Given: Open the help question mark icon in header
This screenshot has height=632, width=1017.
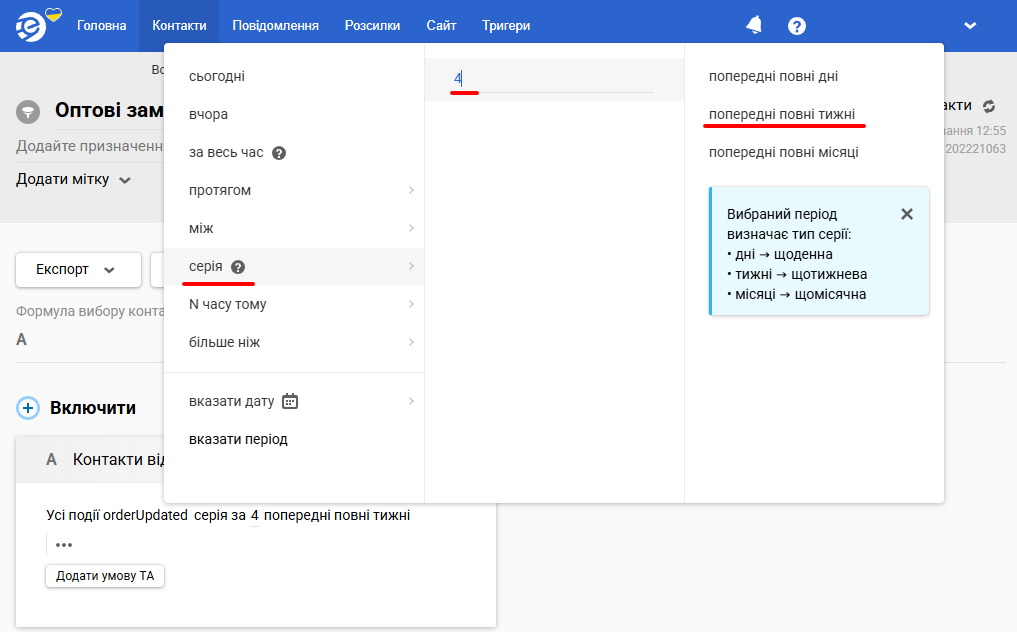Looking at the screenshot, I should pos(796,26).
